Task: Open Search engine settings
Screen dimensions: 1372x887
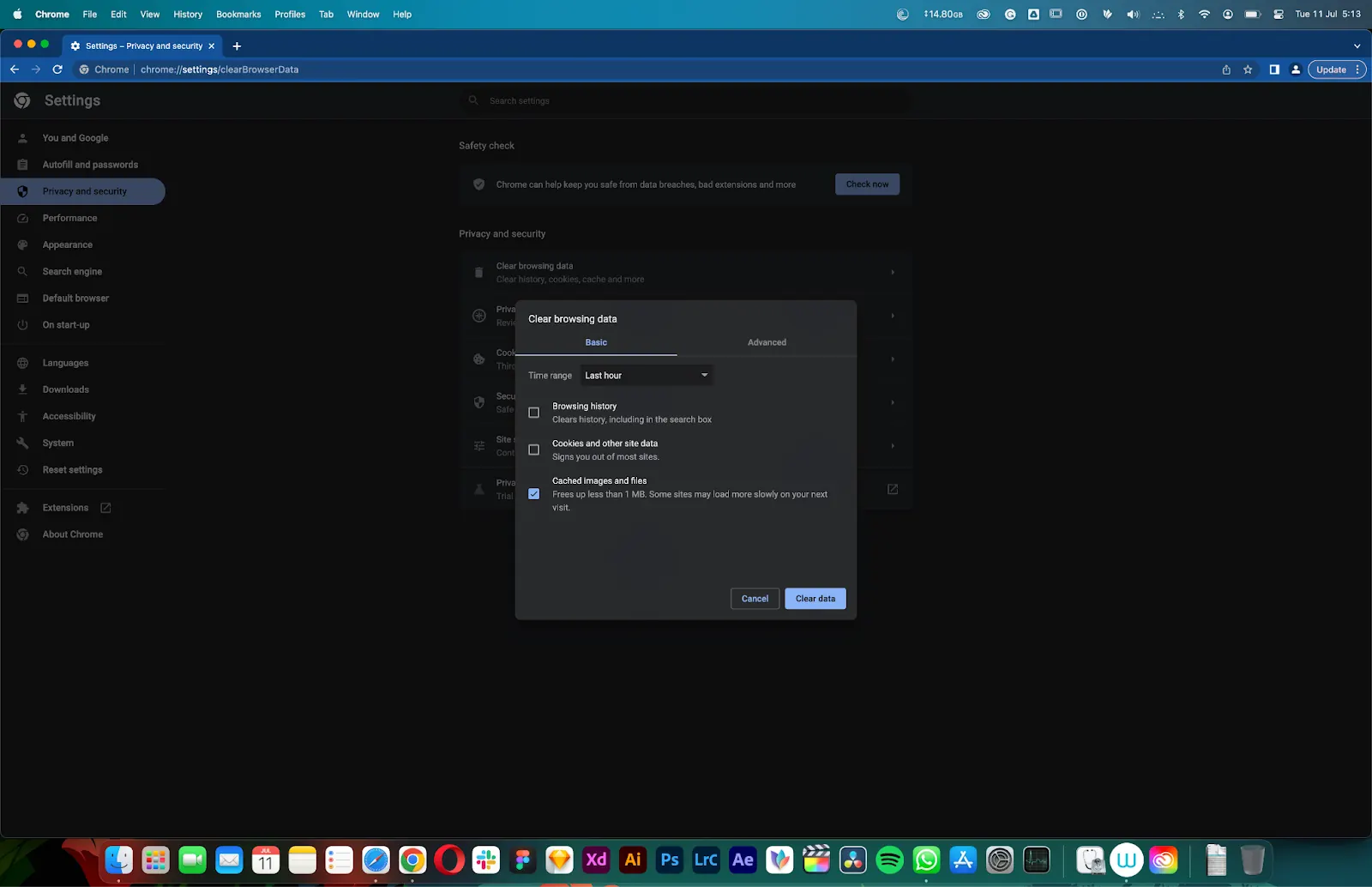Action: coord(72,271)
